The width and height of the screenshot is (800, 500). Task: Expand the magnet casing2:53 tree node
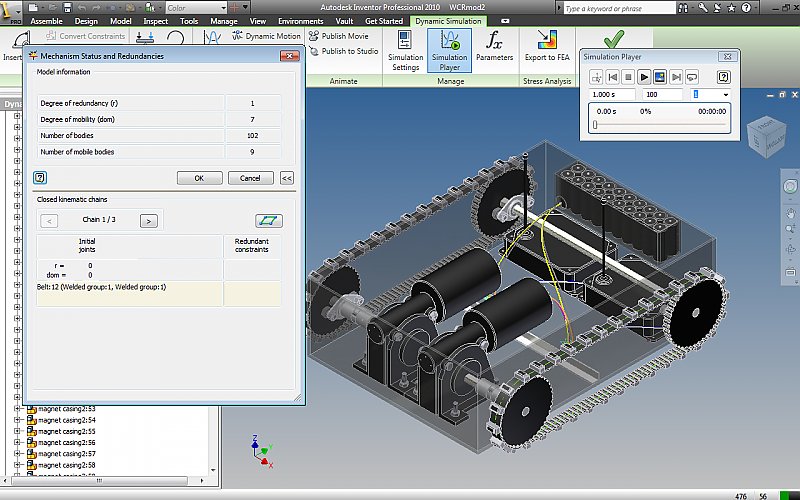click(17, 409)
